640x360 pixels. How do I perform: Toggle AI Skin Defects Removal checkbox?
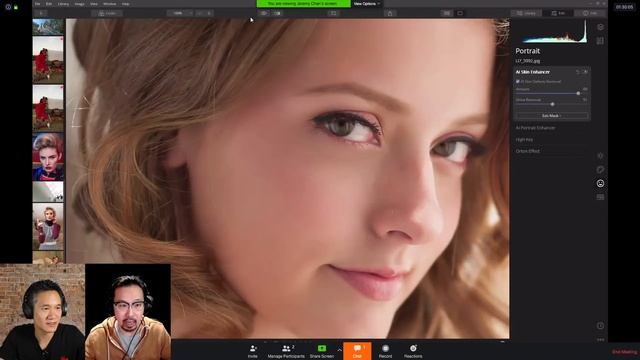[x=518, y=82]
